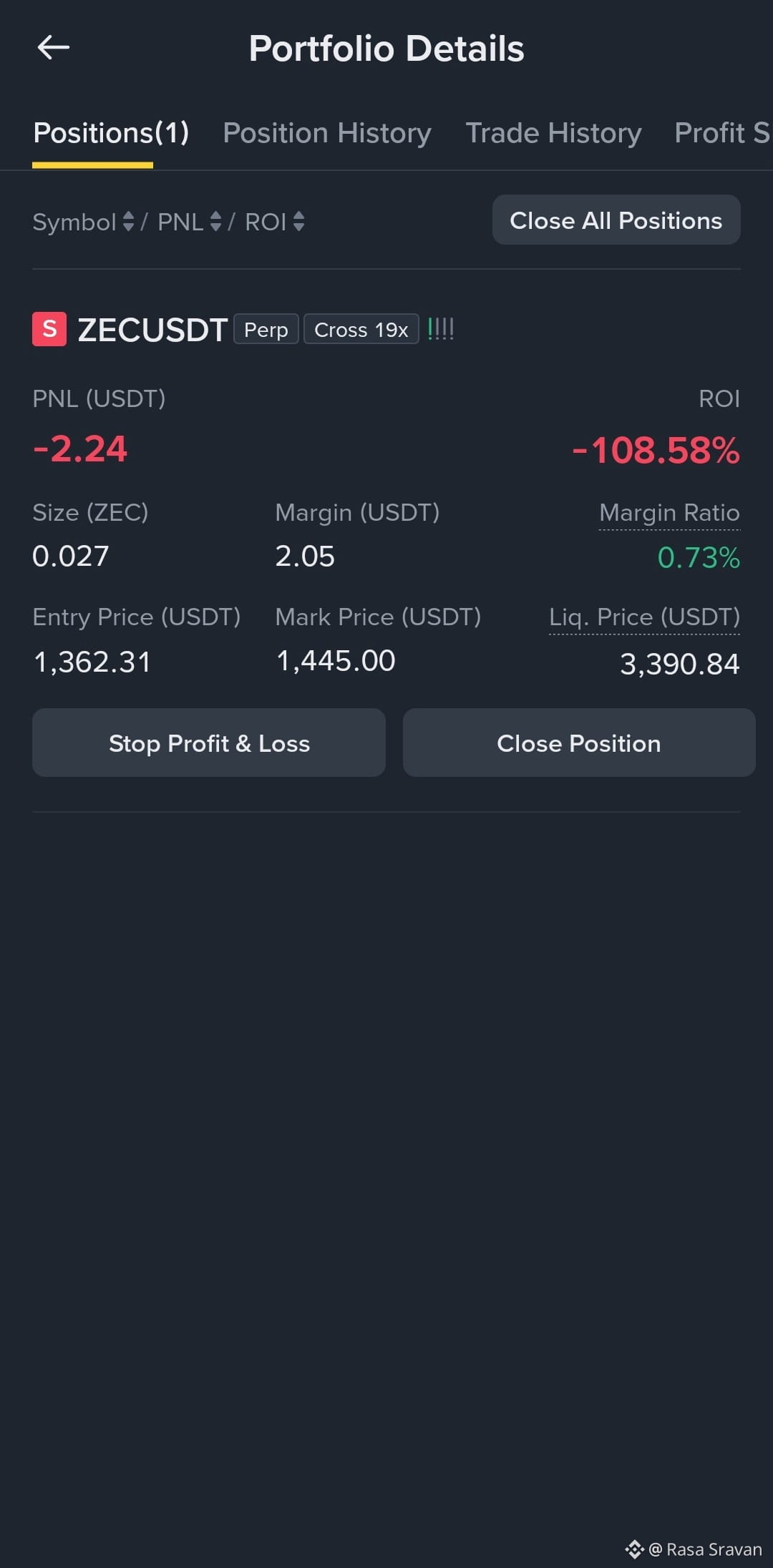Sort positions by Symbol arrows

point(128,222)
